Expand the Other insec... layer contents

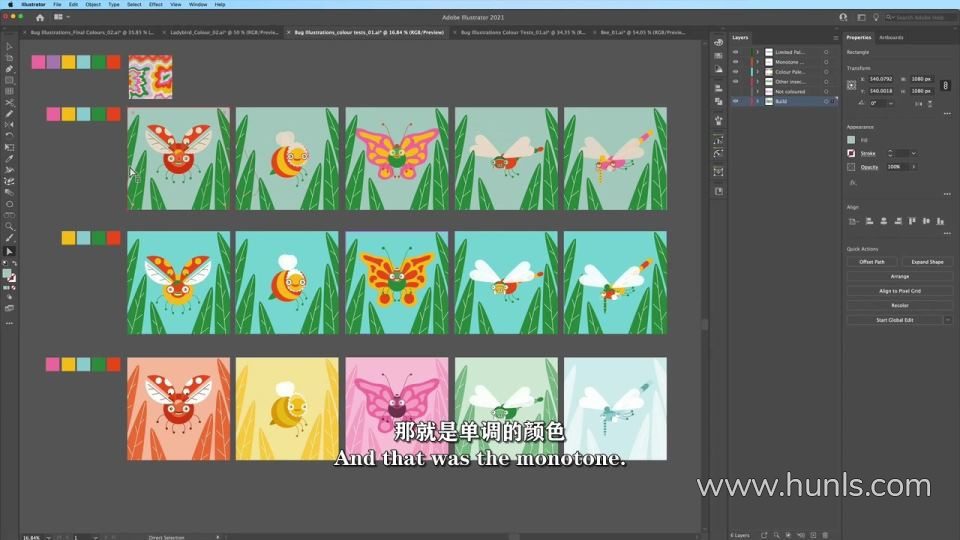(757, 81)
